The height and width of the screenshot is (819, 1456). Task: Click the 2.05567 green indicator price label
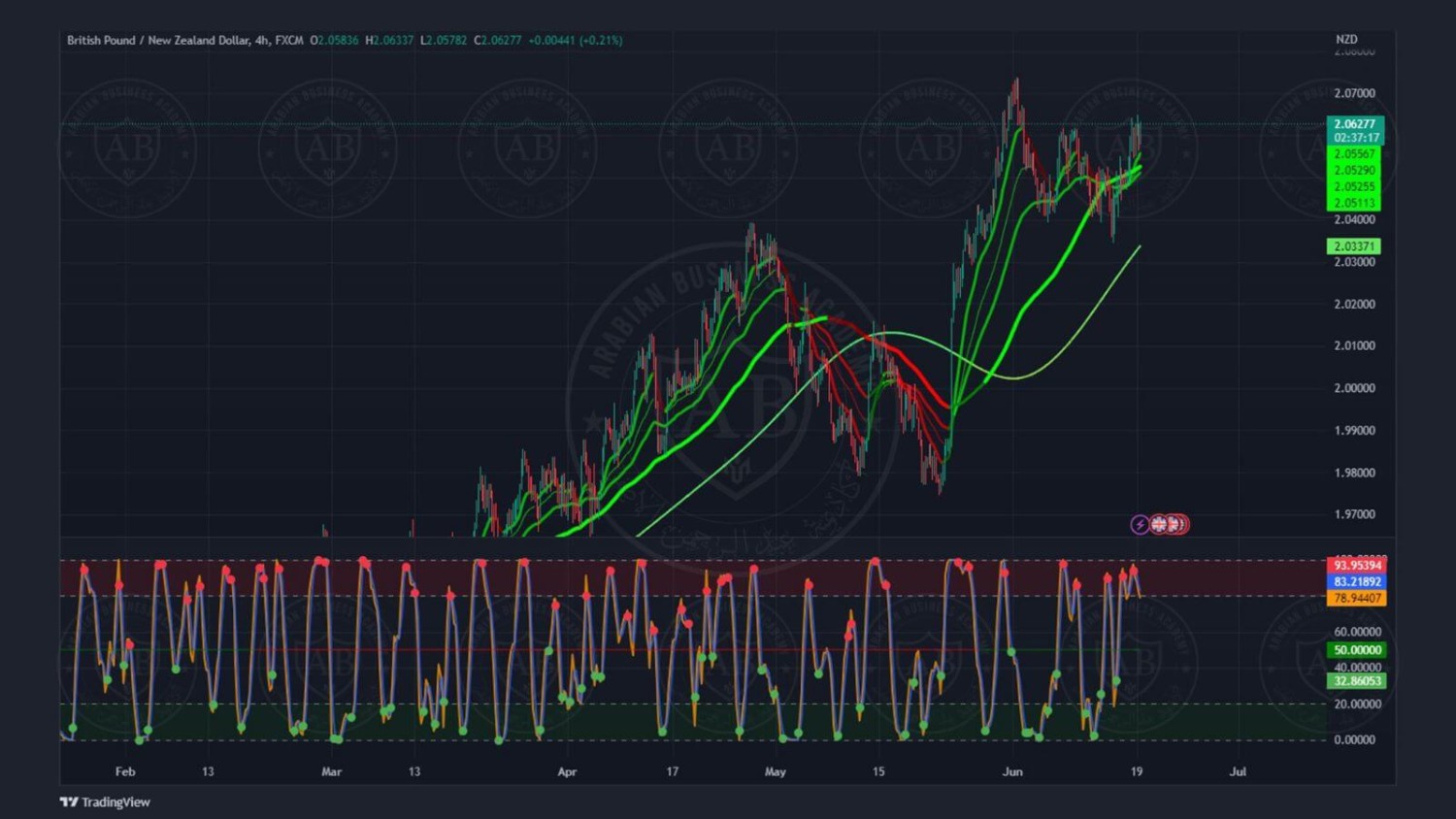pos(1353,154)
